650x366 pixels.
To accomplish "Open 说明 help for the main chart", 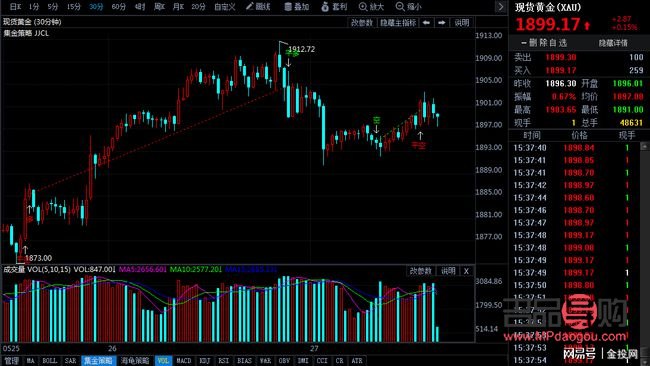I will point(462,22).
